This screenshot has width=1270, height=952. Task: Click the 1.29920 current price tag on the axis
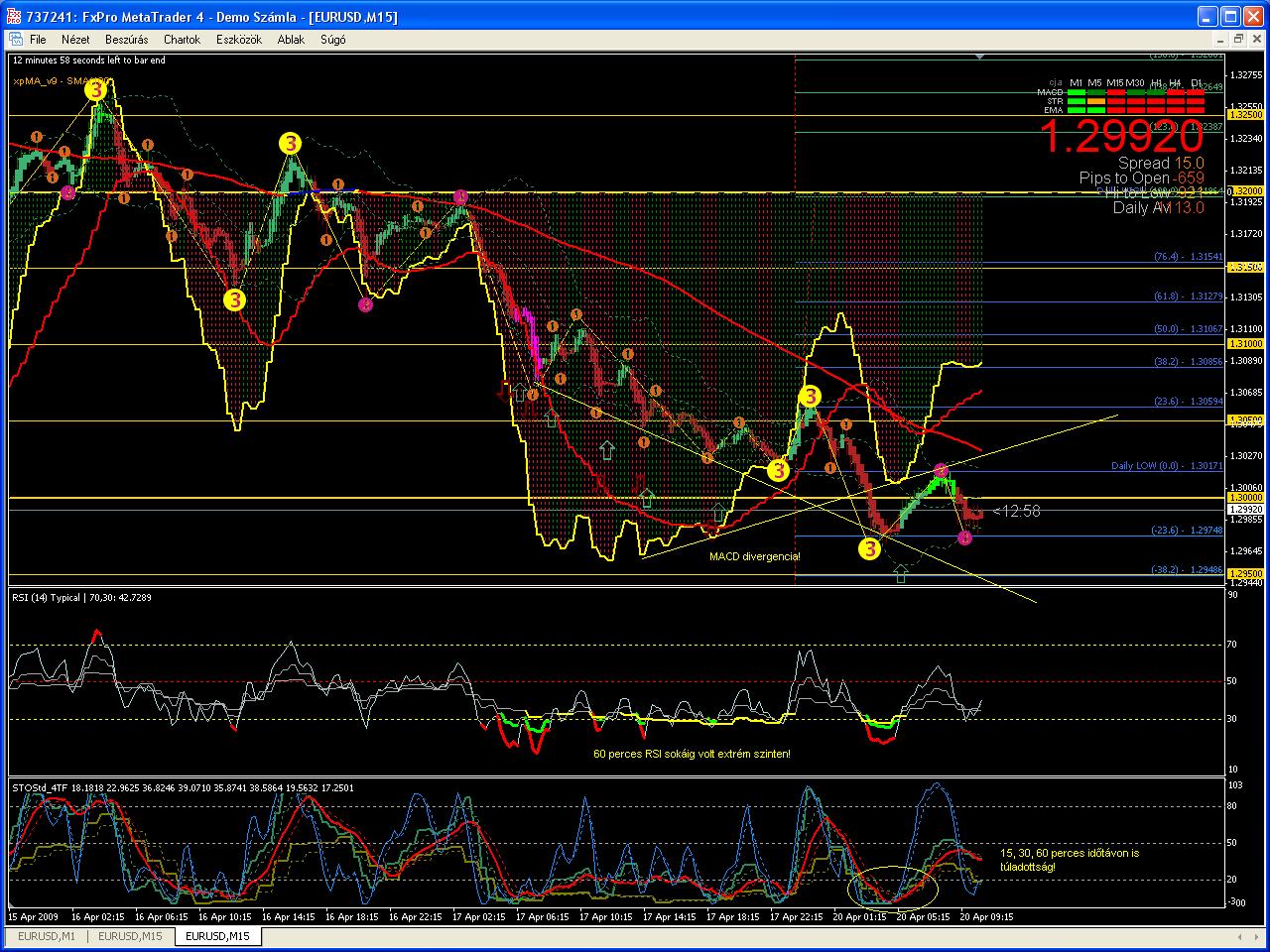1244,509
